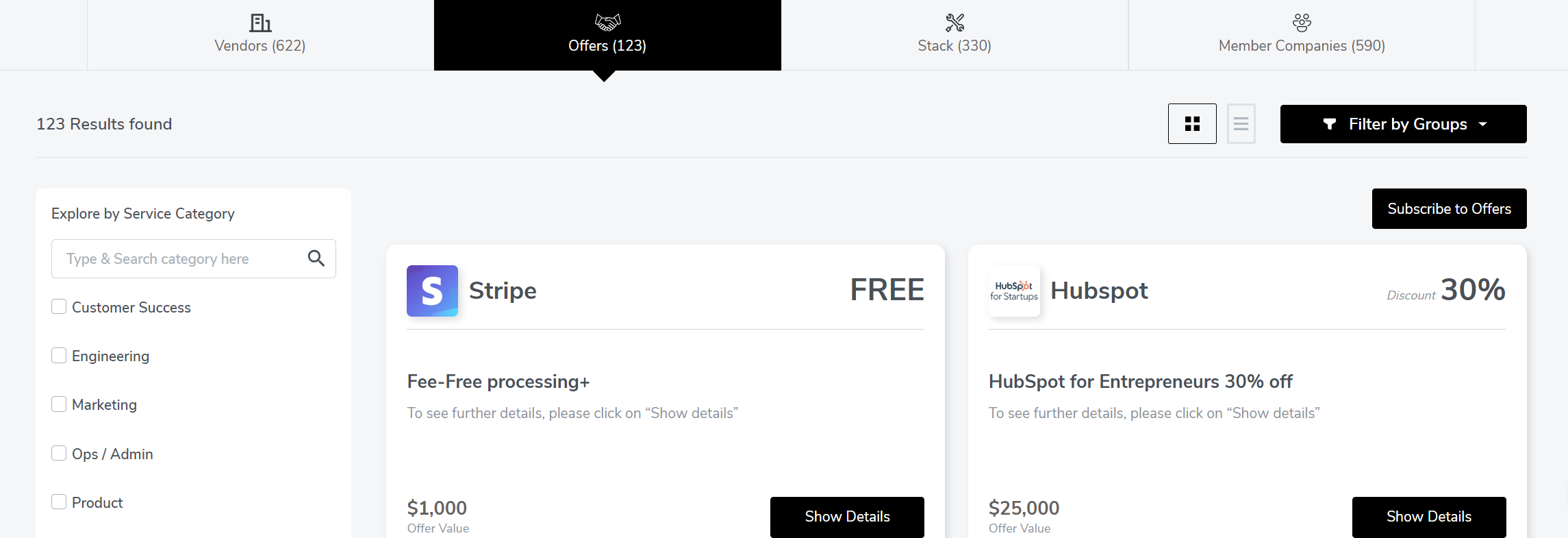Check the Customer Success category

pos(59,306)
